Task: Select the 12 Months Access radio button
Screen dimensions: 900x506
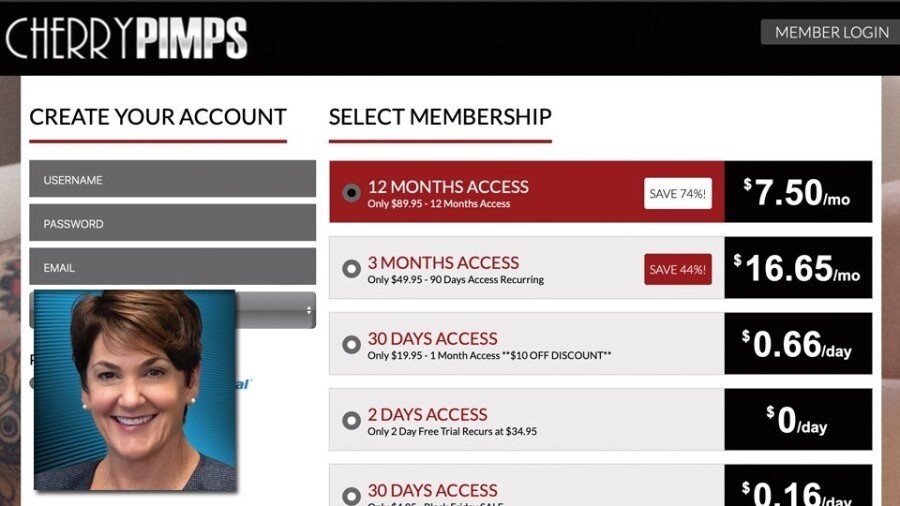Action: [351, 193]
